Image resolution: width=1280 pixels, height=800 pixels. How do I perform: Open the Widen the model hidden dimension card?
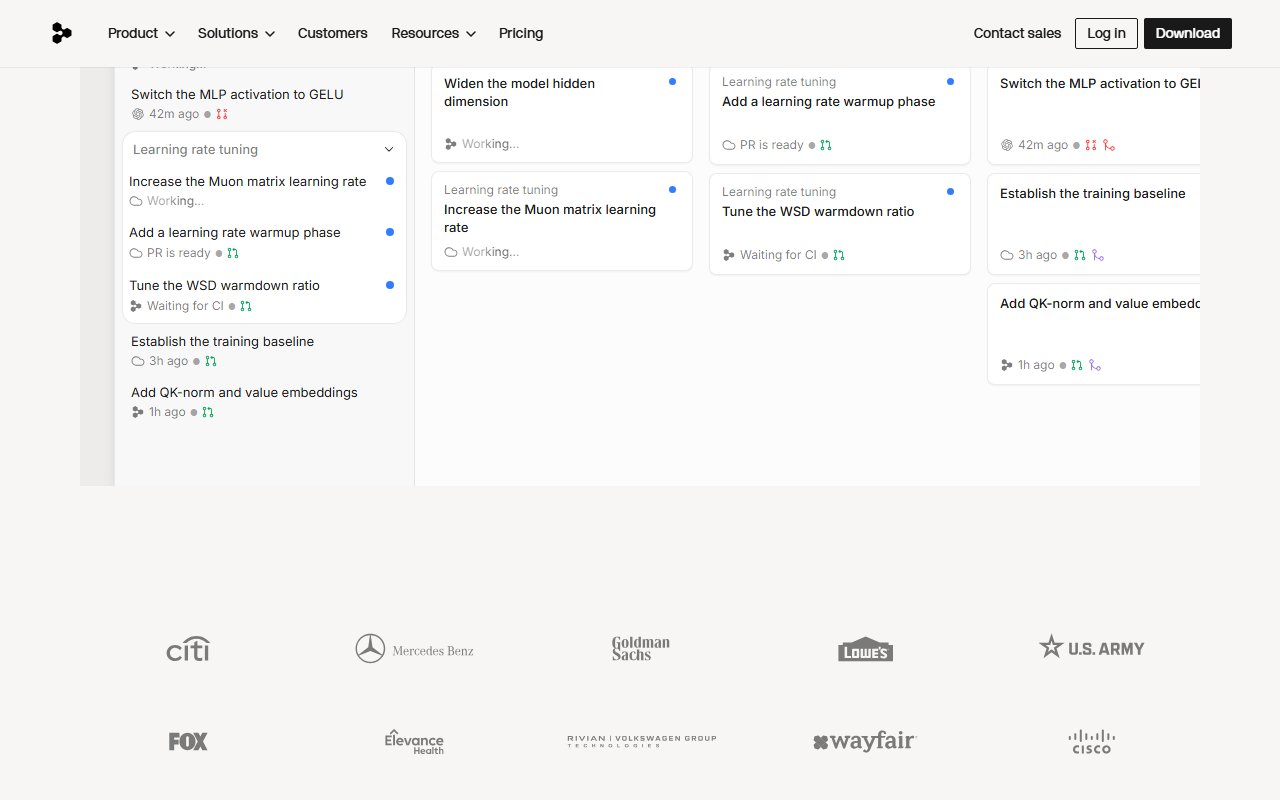[x=562, y=113]
